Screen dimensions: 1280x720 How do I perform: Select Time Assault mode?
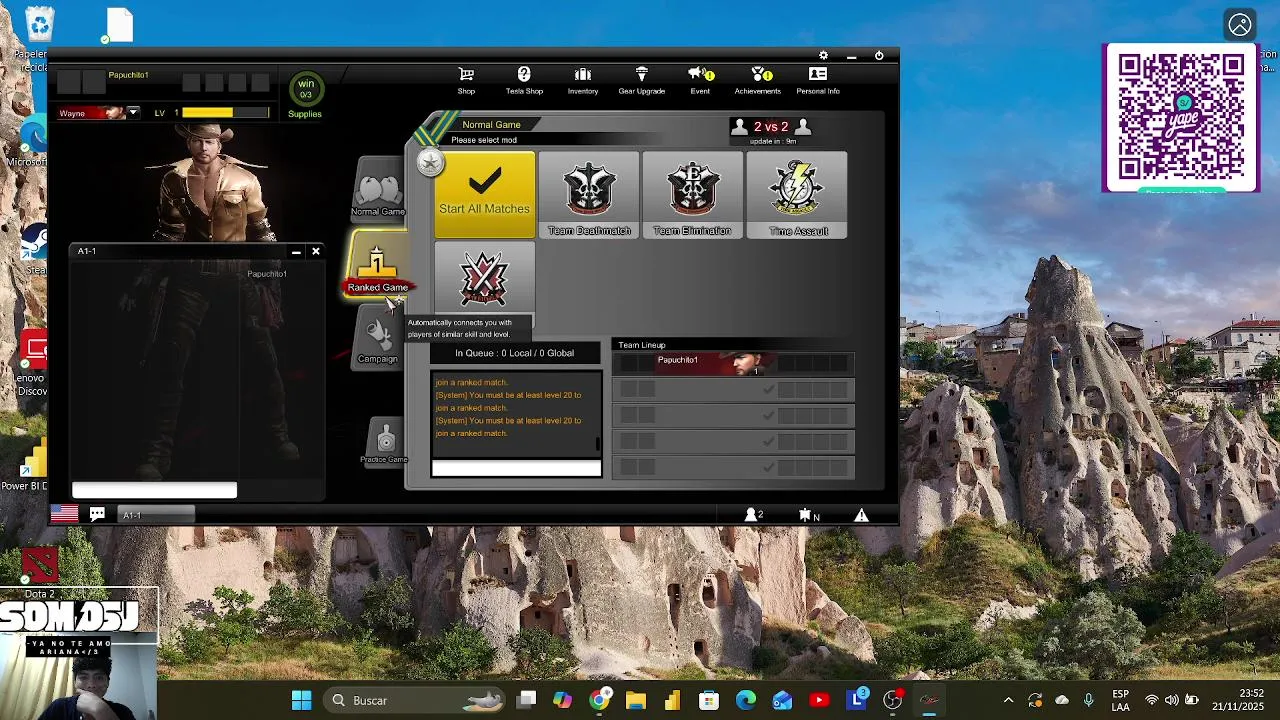pos(797,195)
